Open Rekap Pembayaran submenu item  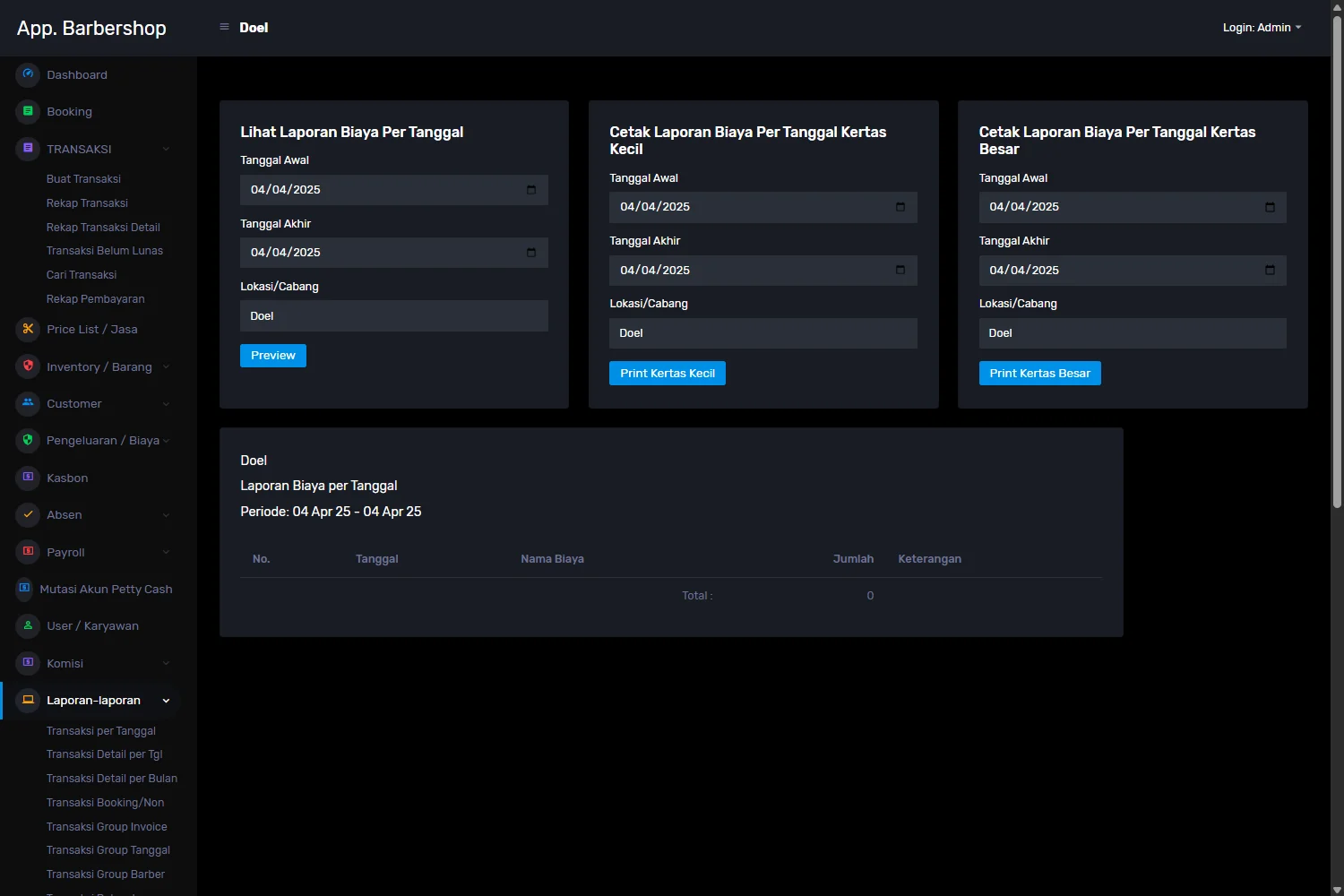click(x=95, y=299)
